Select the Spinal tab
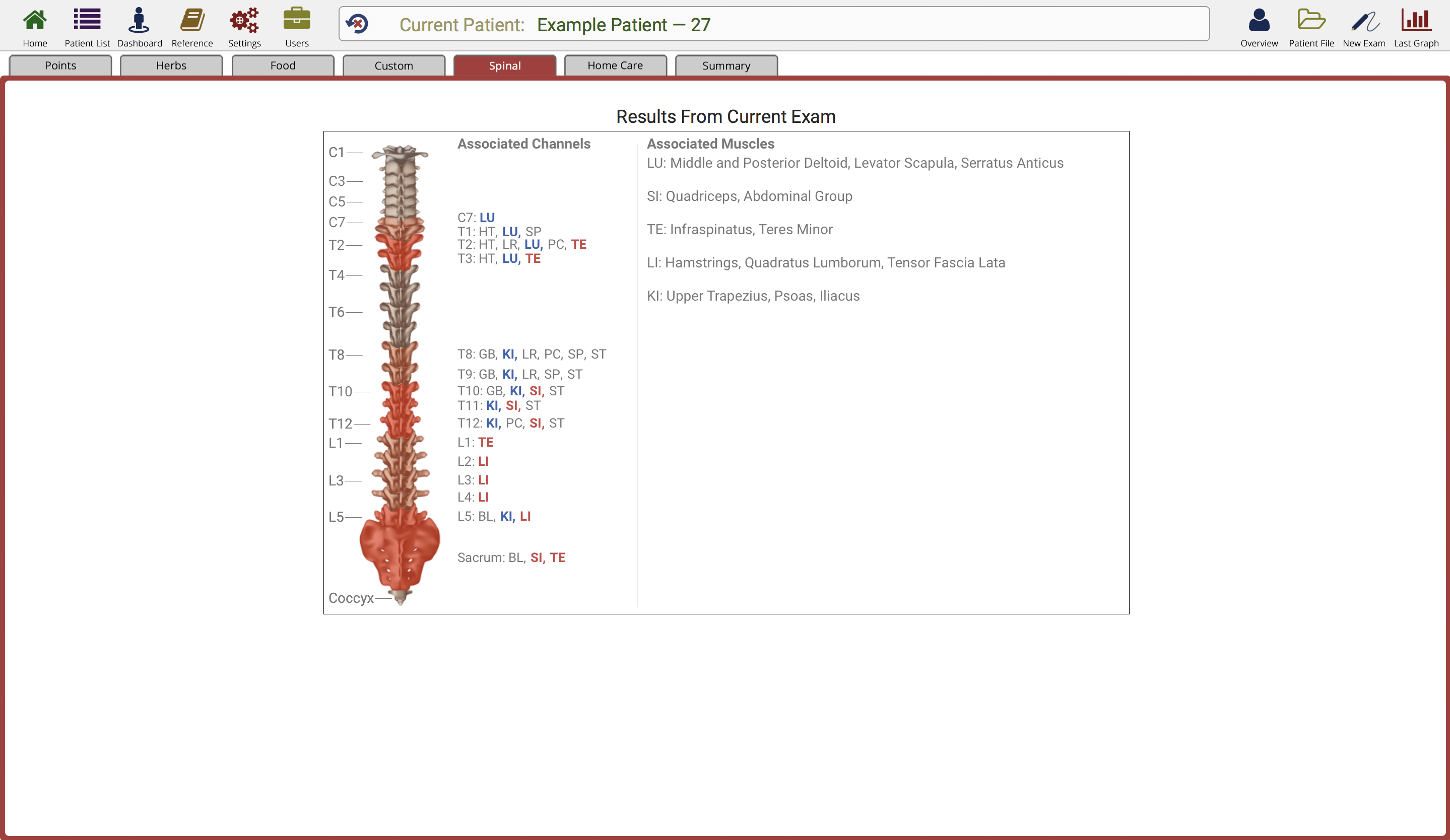The width and height of the screenshot is (1450, 840). 505,65
